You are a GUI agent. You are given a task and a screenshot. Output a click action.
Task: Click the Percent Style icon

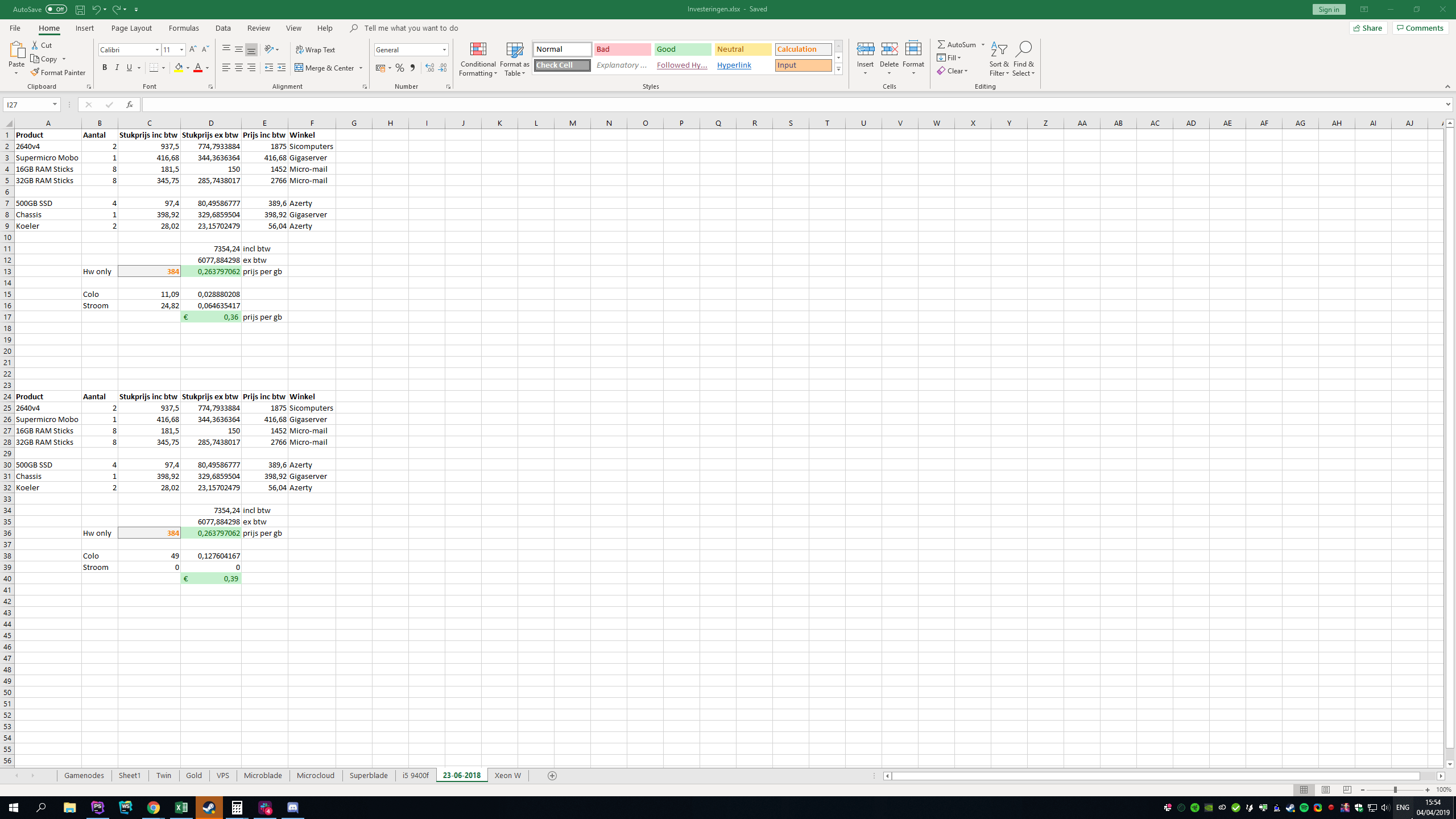[400, 68]
